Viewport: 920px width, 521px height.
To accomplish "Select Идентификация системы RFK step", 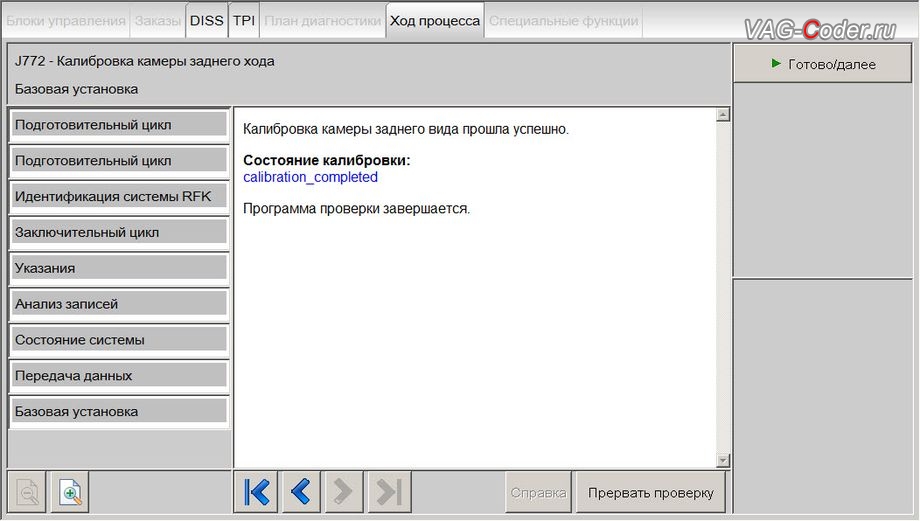I will [119, 196].
